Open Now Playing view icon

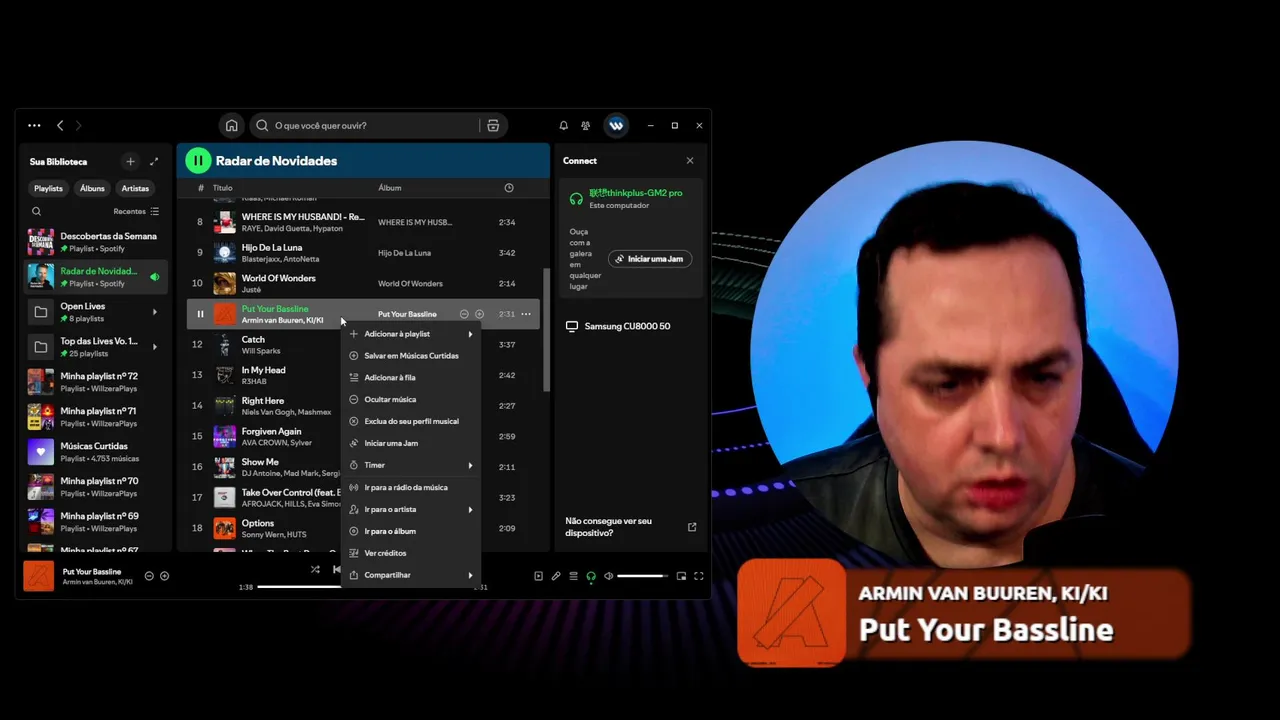(538, 576)
